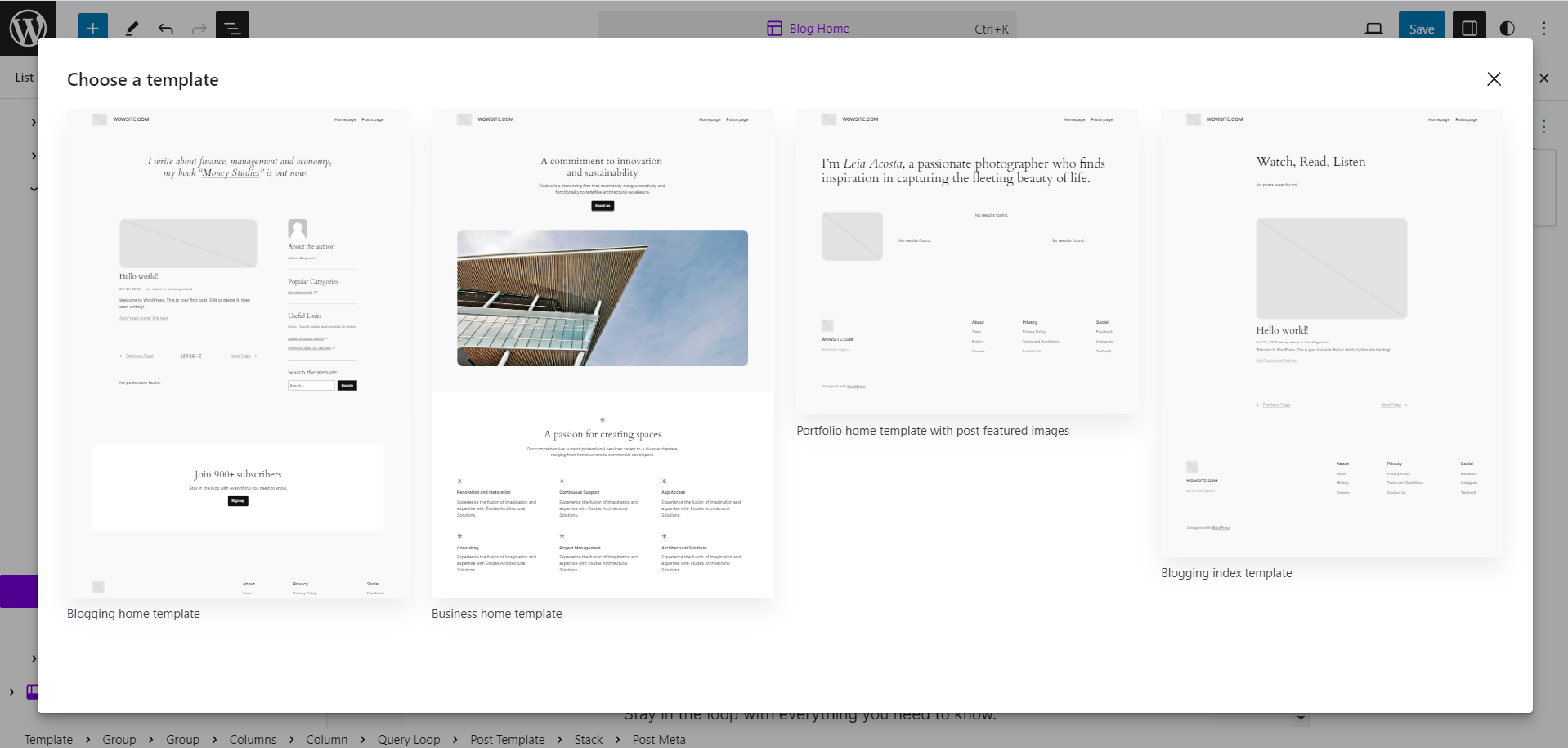Select Query Loop in the breadcrumb bar
This screenshot has height=748, width=1568.
409,739
